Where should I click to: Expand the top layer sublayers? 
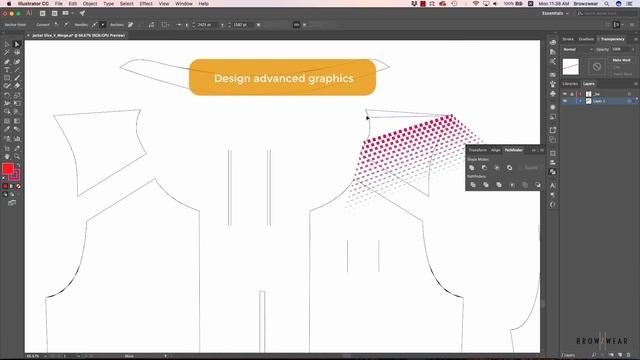(x=580, y=94)
